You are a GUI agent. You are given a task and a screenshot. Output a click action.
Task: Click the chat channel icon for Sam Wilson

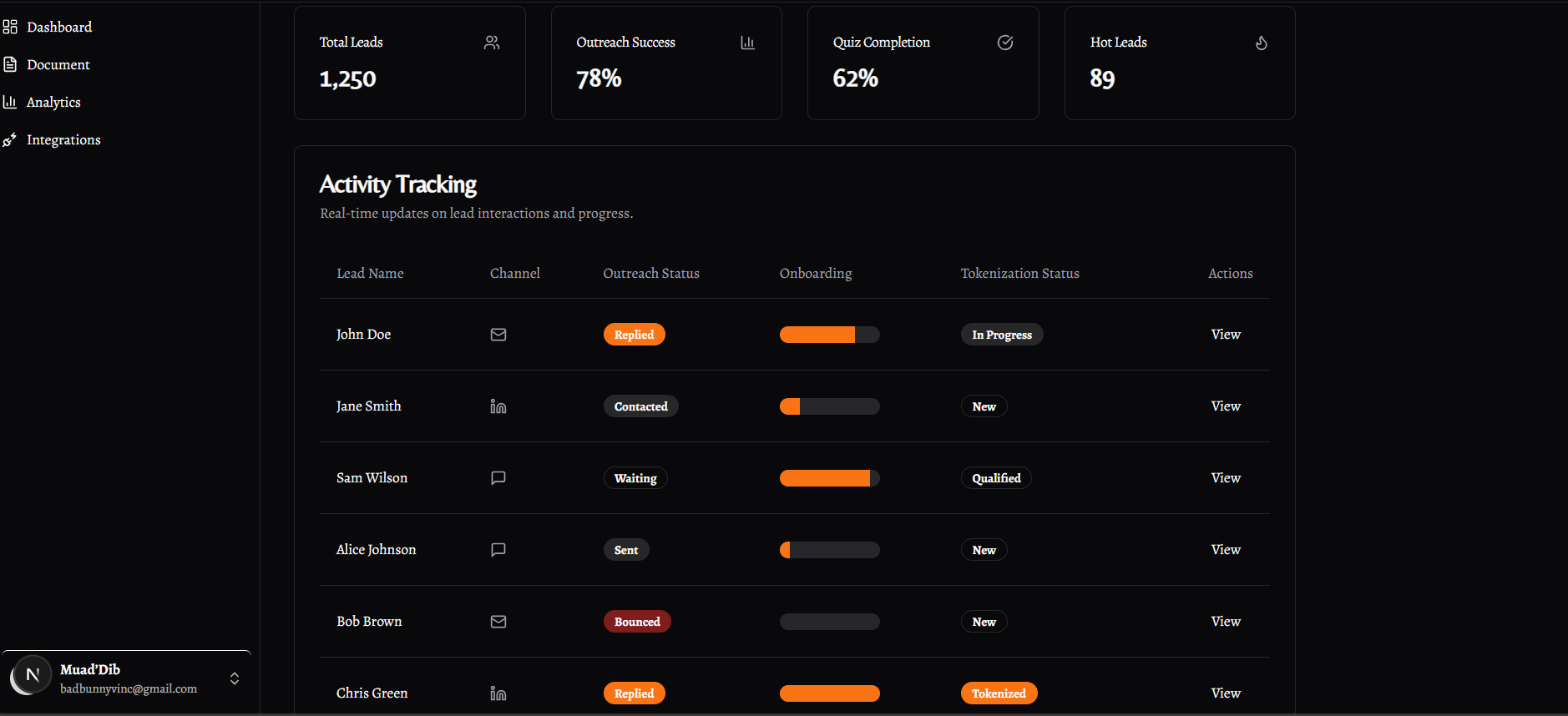coord(498,478)
